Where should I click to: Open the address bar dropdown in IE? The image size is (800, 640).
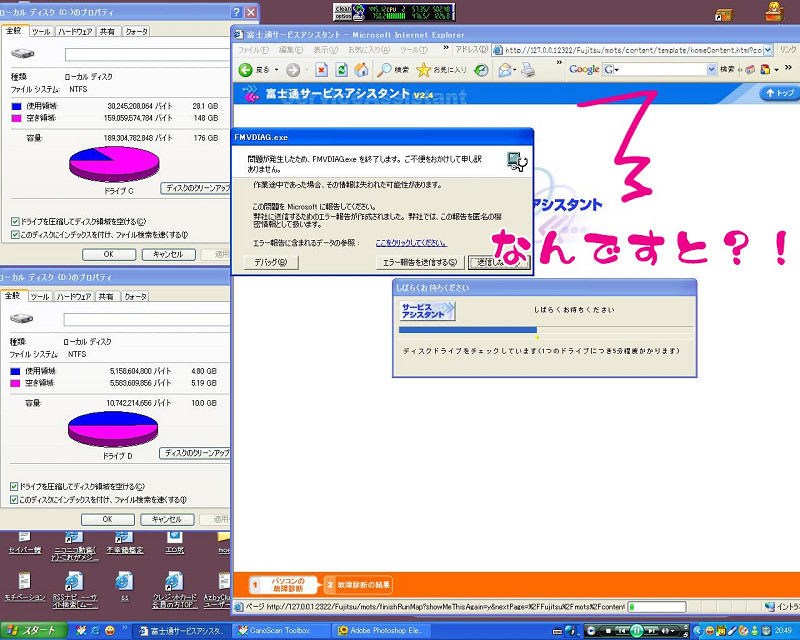click(x=768, y=50)
